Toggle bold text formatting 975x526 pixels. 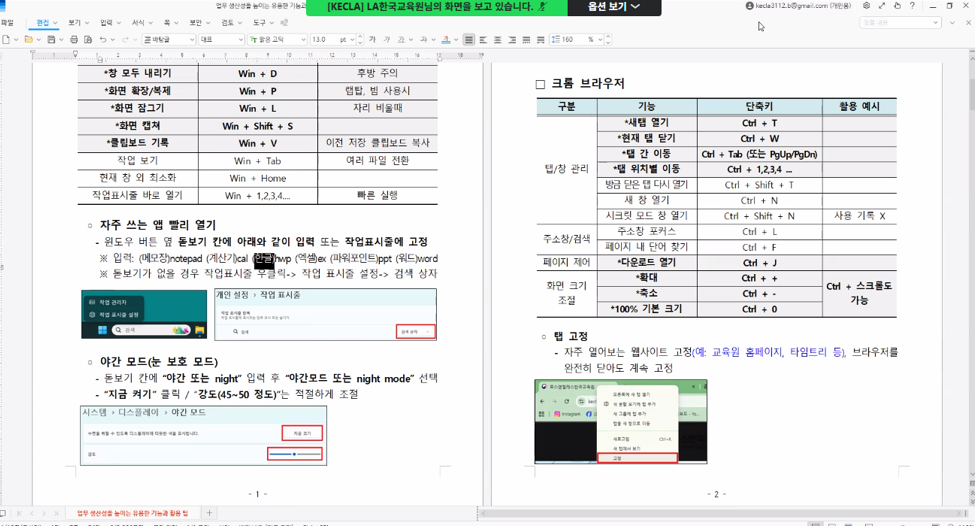point(373,40)
